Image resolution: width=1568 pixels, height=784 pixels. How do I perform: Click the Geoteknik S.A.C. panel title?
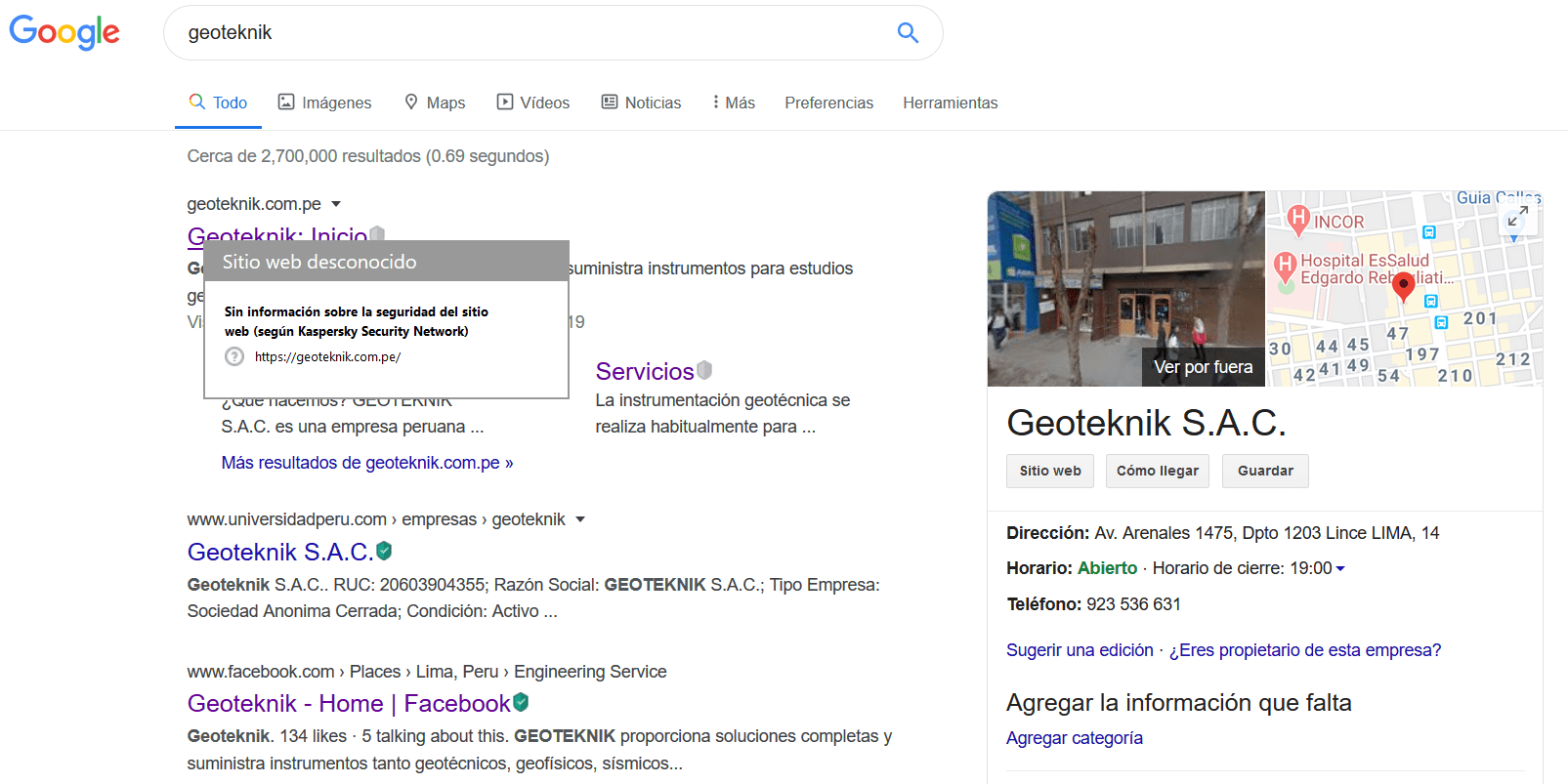click(x=1146, y=423)
